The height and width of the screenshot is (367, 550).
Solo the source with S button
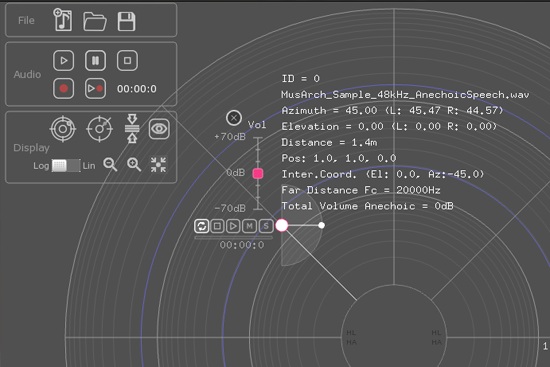point(266,226)
